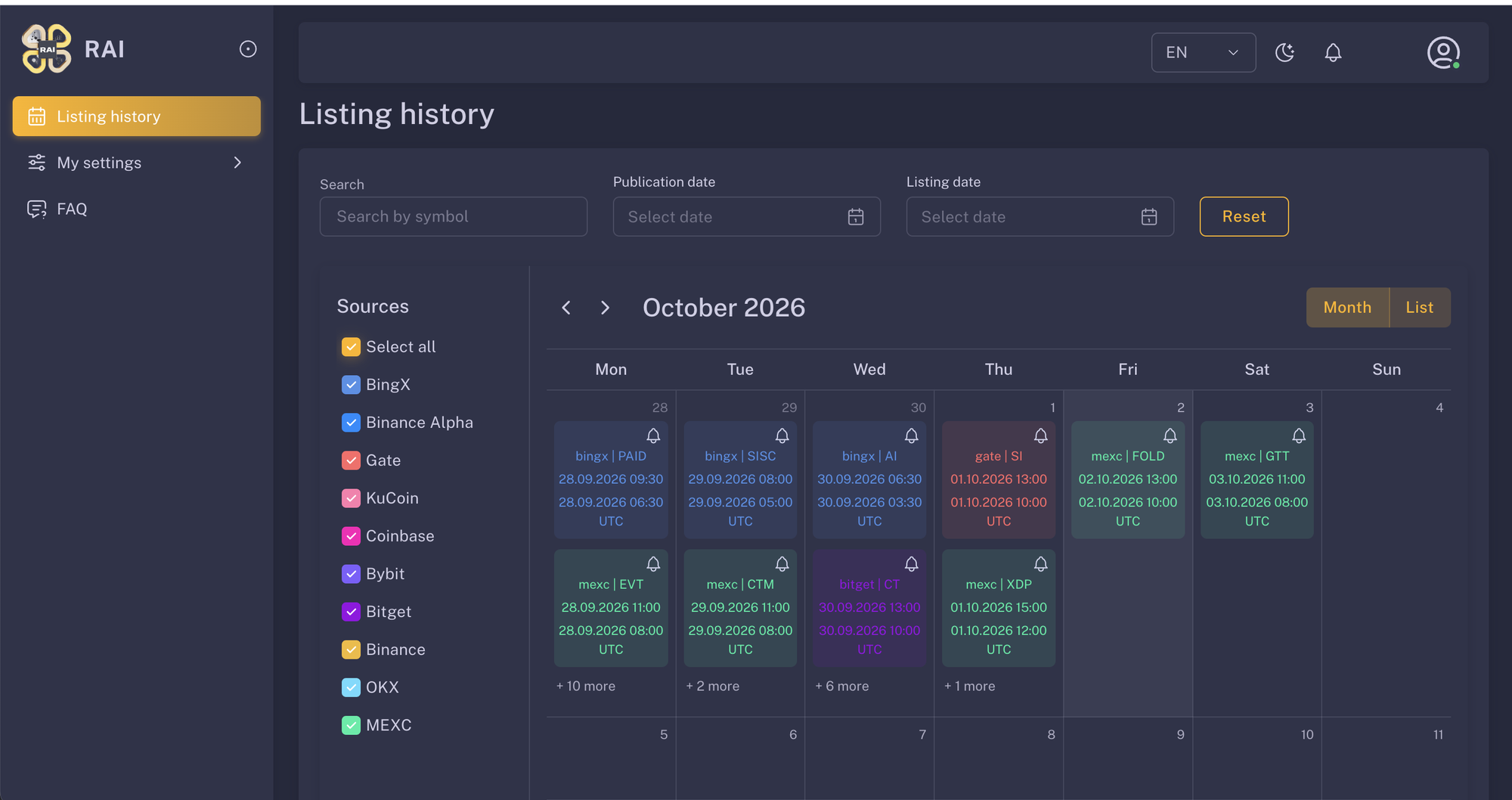This screenshot has width=1512, height=800.
Task: Open Listing date calendar icon
Action: pyautogui.click(x=1149, y=217)
